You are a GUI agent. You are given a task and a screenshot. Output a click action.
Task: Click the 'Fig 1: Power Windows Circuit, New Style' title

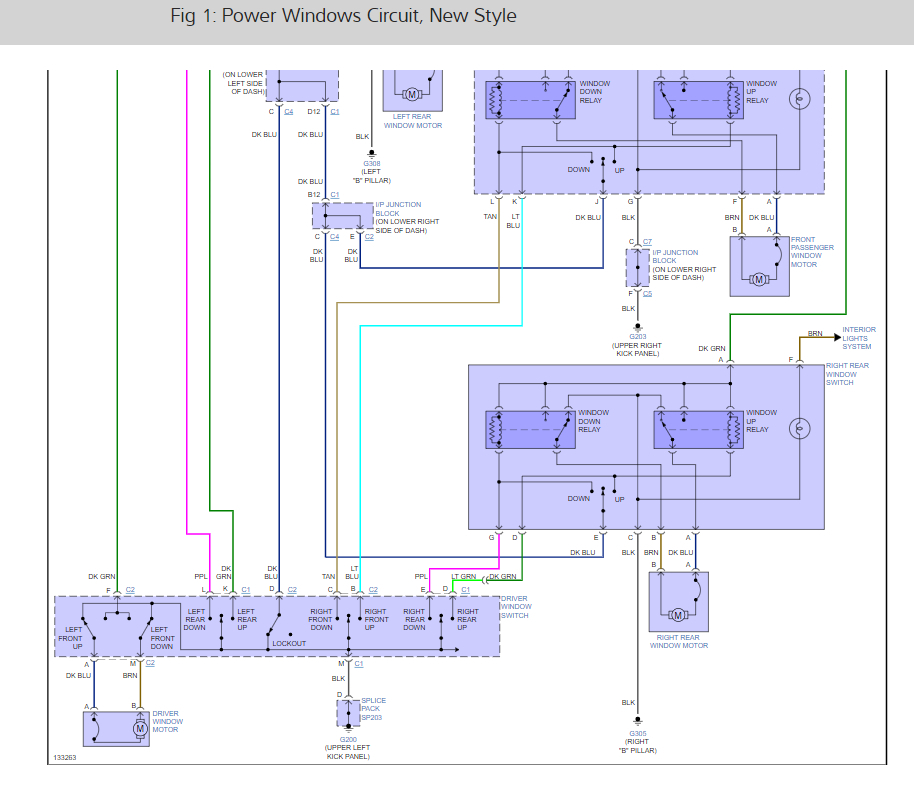point(343,16)
